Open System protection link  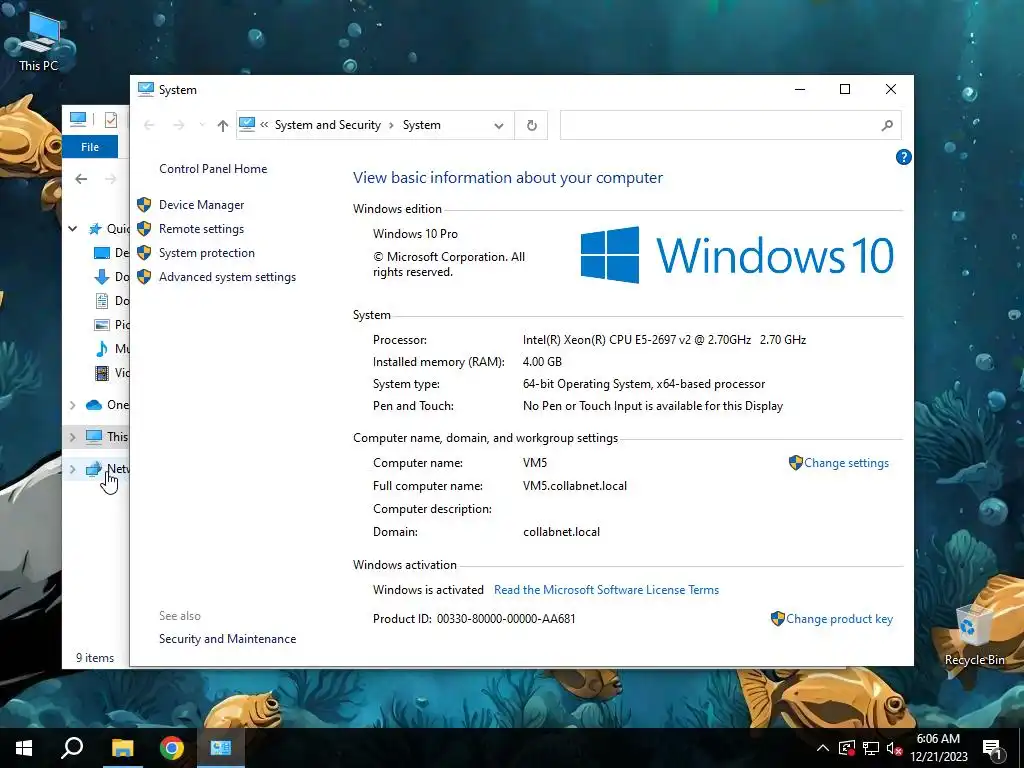click(x=206, y=253)
